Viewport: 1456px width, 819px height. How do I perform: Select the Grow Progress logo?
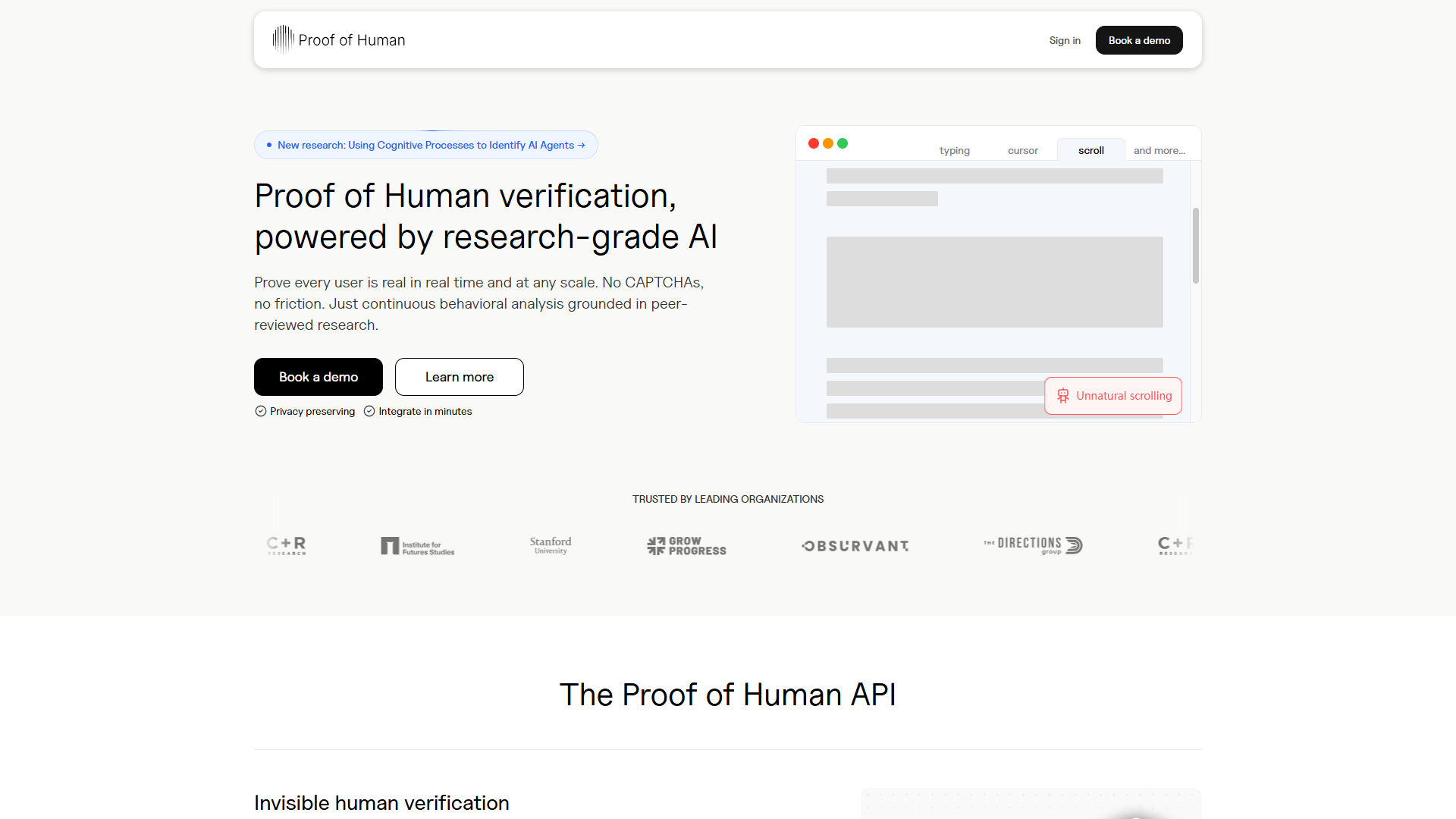686,546
